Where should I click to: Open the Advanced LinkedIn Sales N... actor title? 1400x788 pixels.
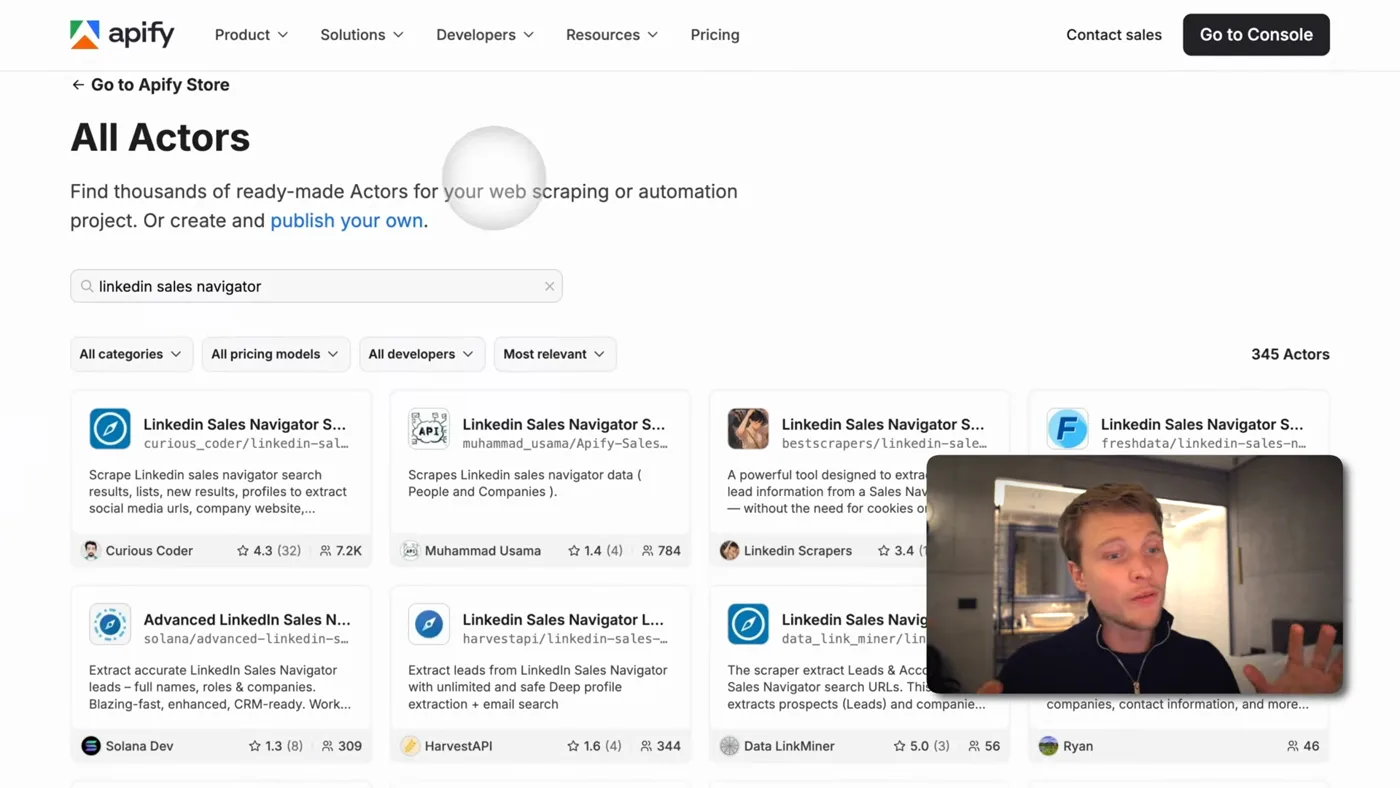point(247,619)
